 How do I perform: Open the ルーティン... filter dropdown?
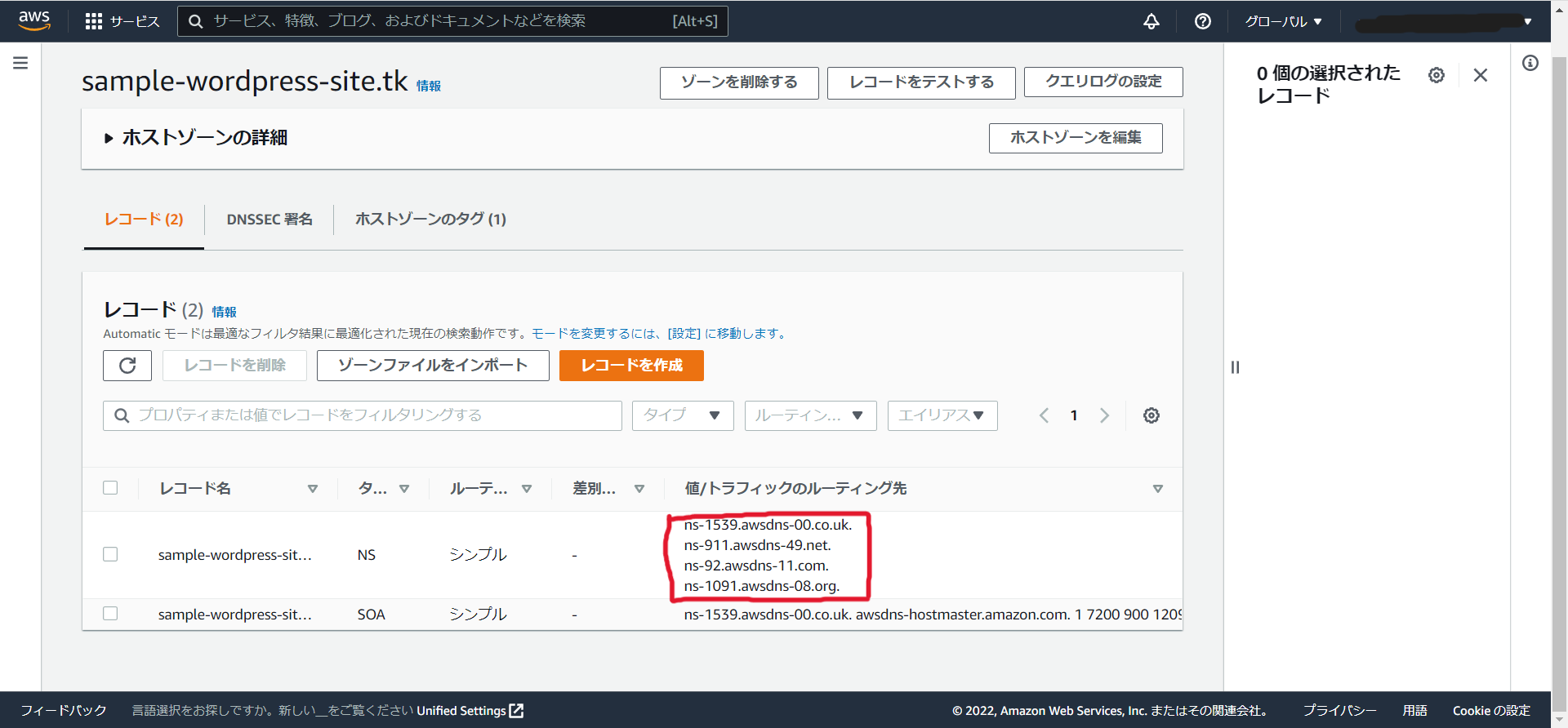pos(810,415)
